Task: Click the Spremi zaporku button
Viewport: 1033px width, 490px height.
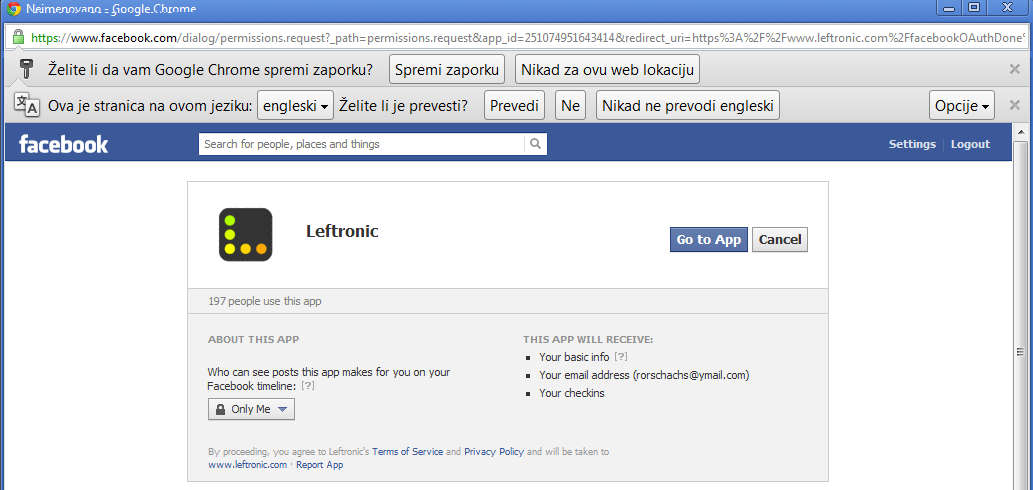Action: (446, 69)
